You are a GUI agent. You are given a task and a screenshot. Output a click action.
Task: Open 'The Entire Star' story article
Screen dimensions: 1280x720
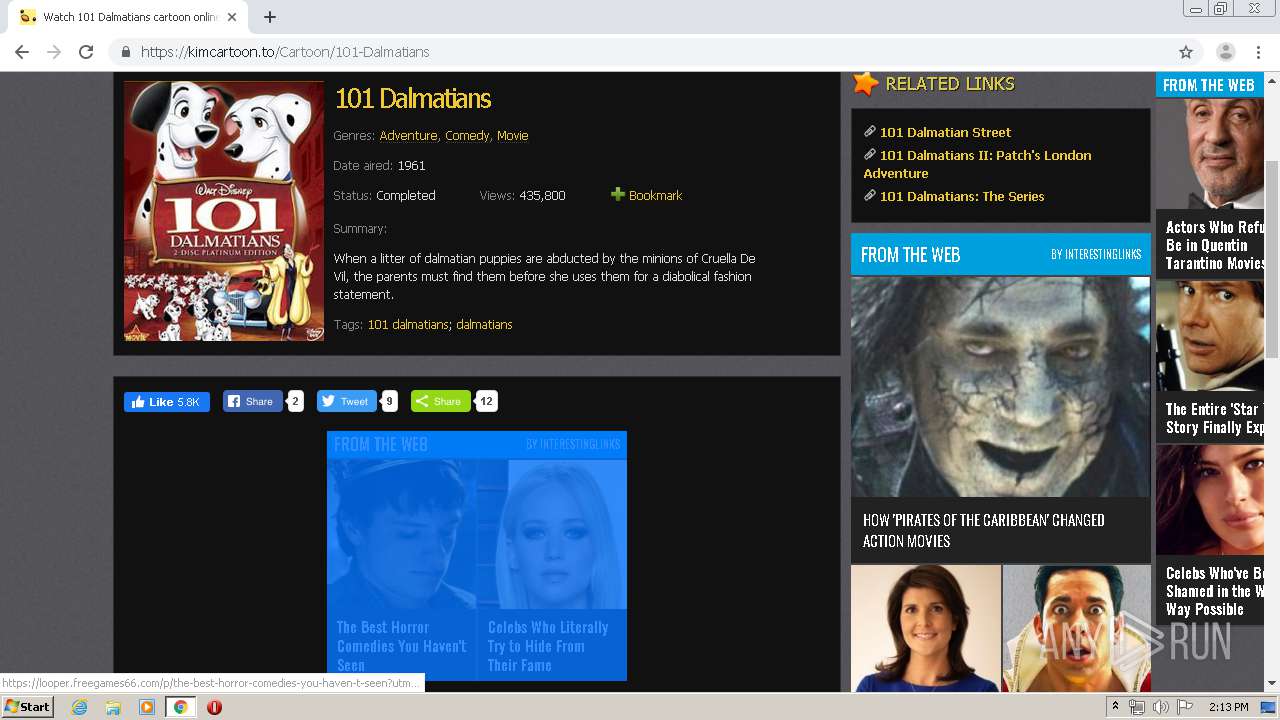1215,418
